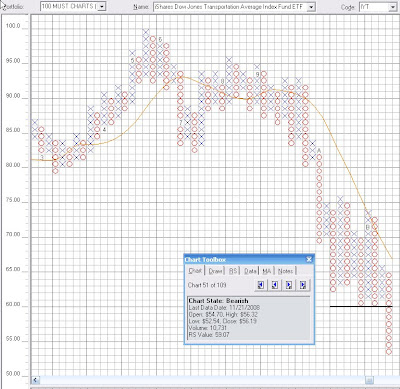Screen dimensions: 400x389
Task: Select the Chart tab in toolbox
Action: 195,270
